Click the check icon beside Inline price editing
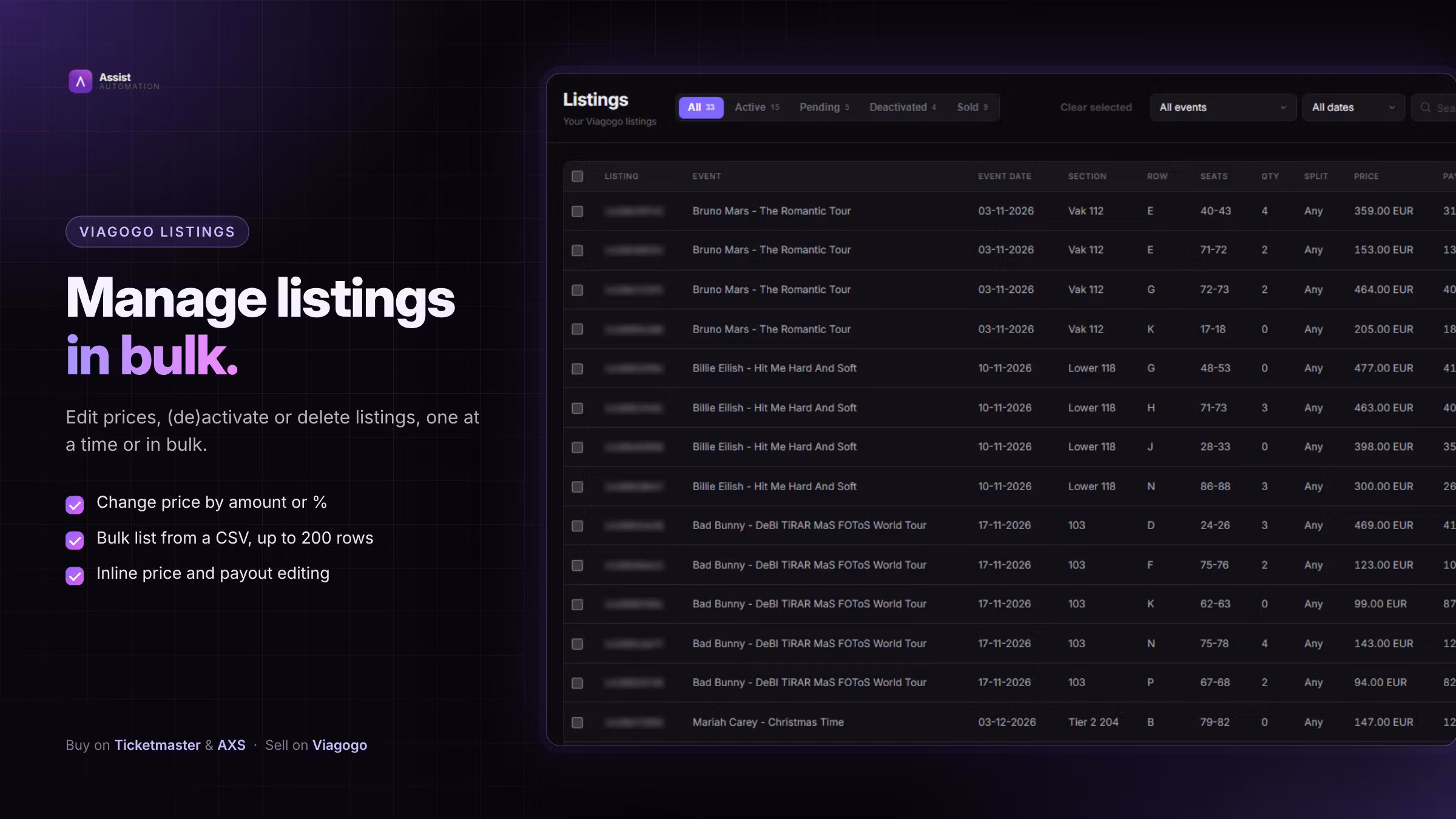This screenshot has width=1456, height=819. click(75, 576)
